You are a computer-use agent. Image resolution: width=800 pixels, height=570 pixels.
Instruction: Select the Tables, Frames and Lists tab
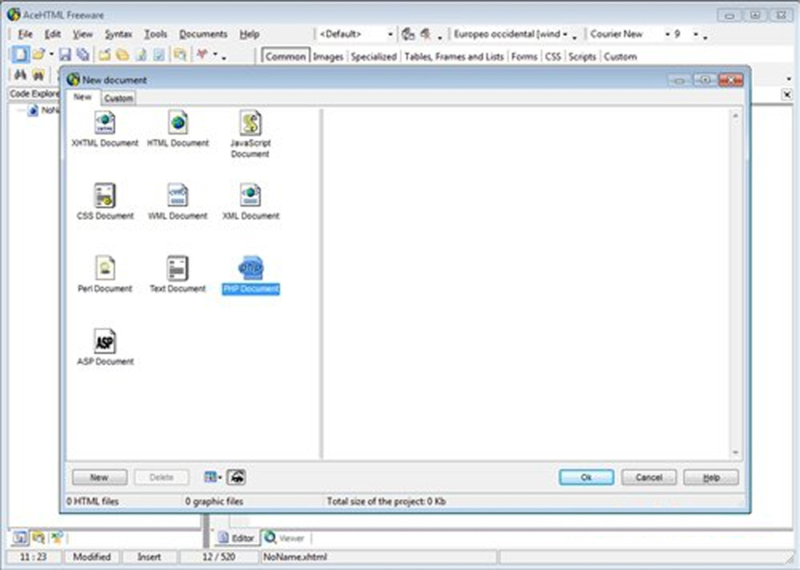[454, 57]
